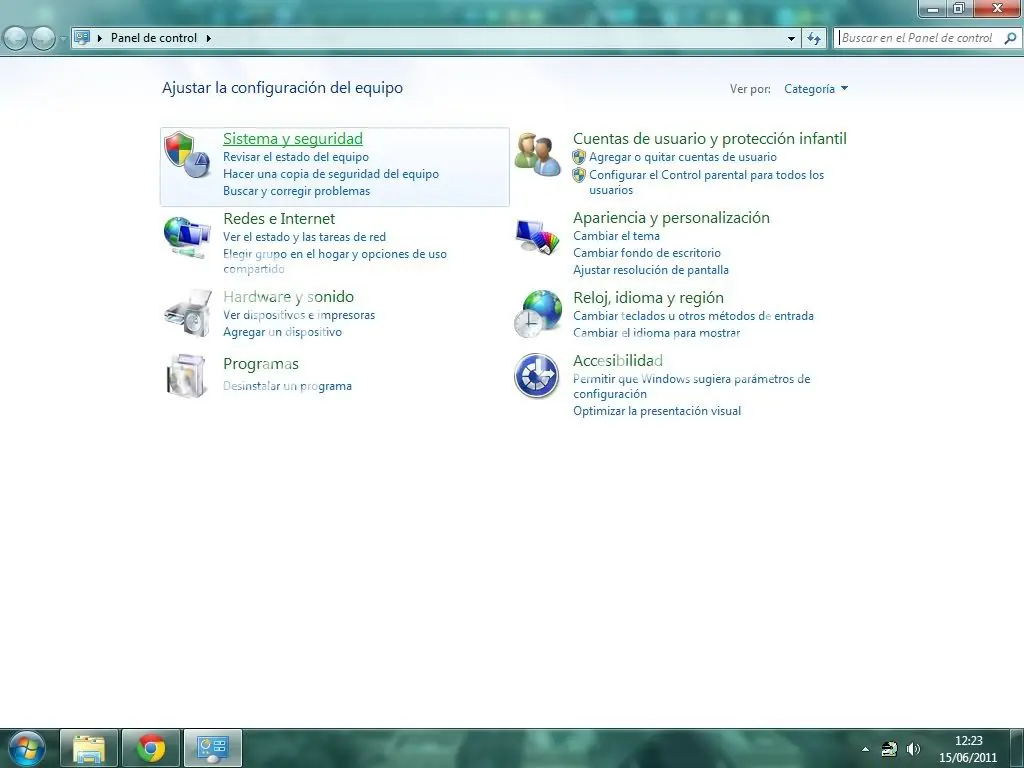Viewport: 1024px width, 768px height.
Task: Click Apariencia y personalización monitor icon
Action: pos(537,236)
